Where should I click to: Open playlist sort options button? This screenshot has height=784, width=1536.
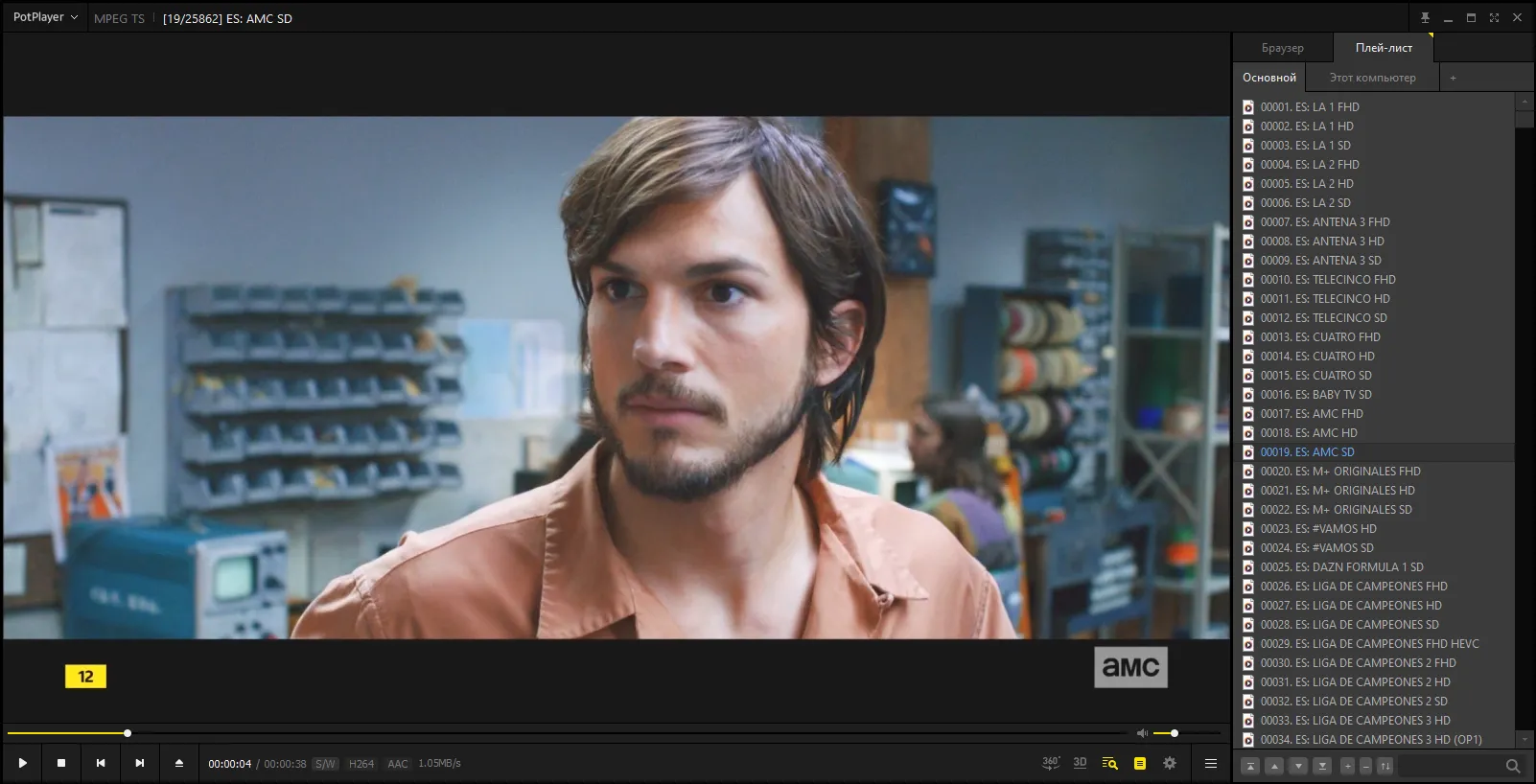coord(1385,766)
